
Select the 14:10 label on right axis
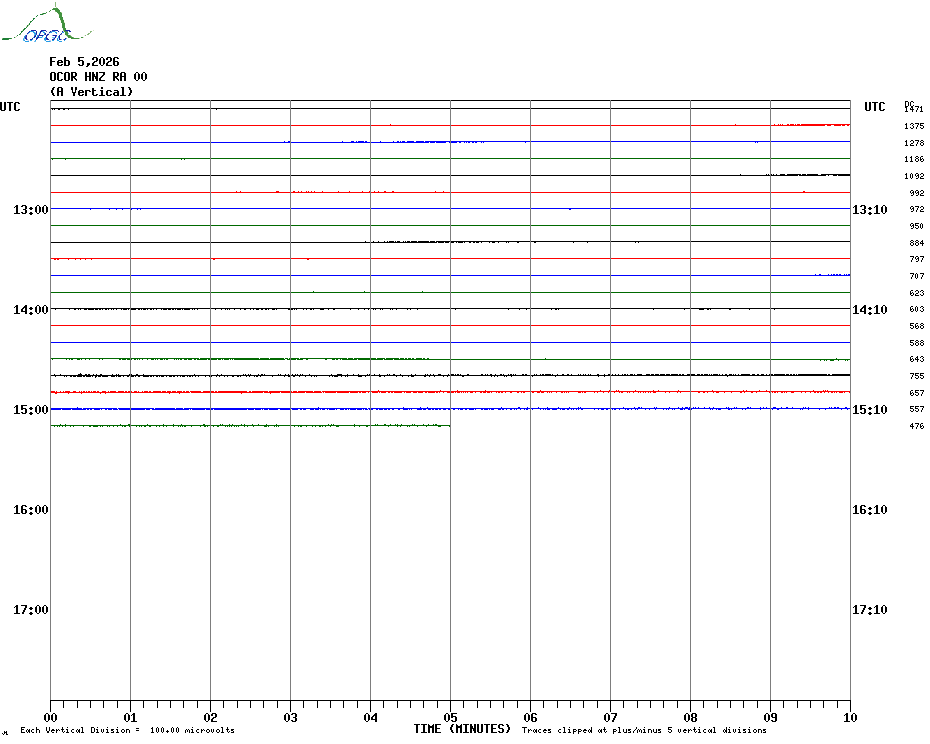click(x=869, y=310)
